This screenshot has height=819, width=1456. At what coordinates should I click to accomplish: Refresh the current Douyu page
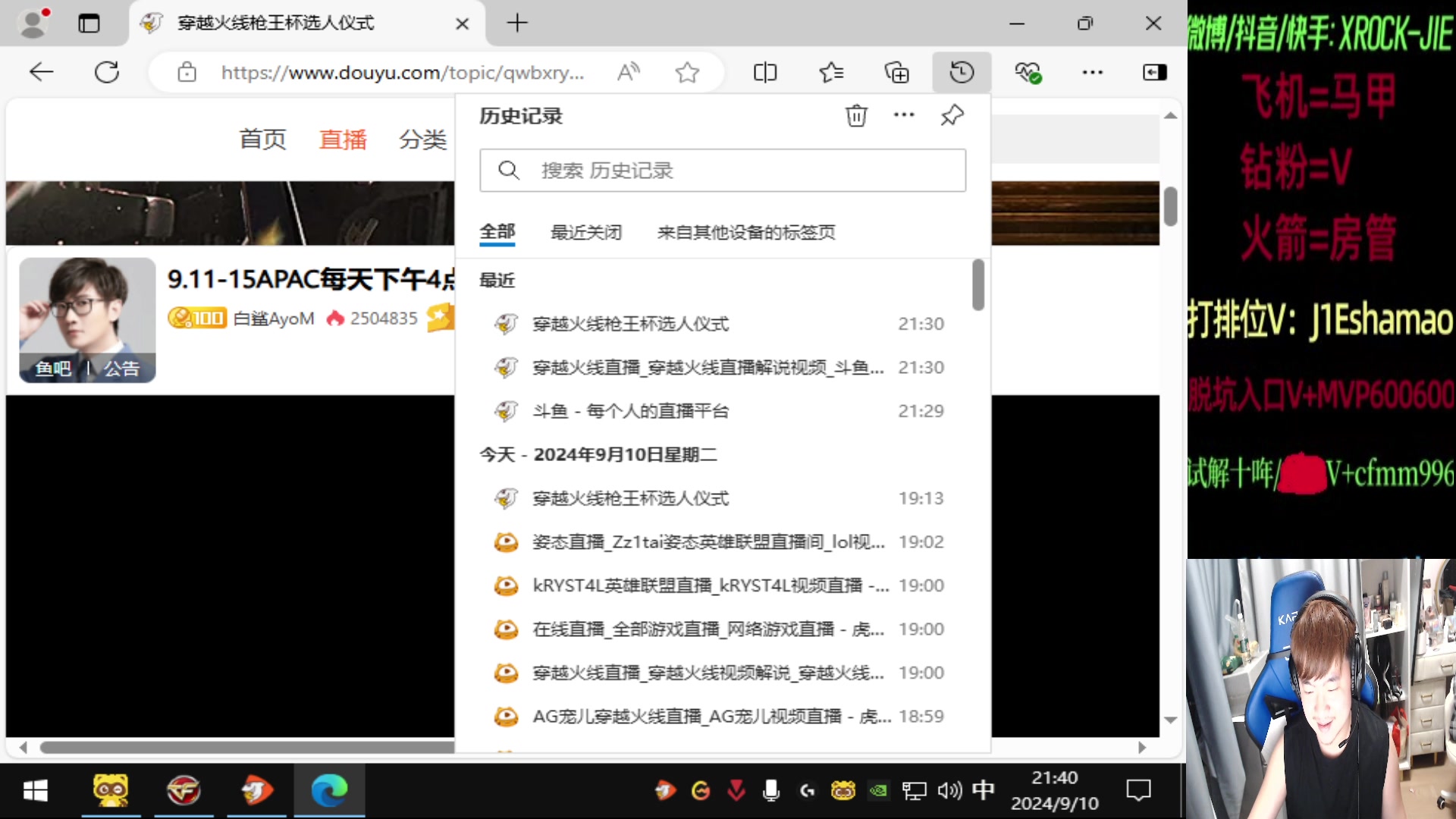[x=107, y=72]
